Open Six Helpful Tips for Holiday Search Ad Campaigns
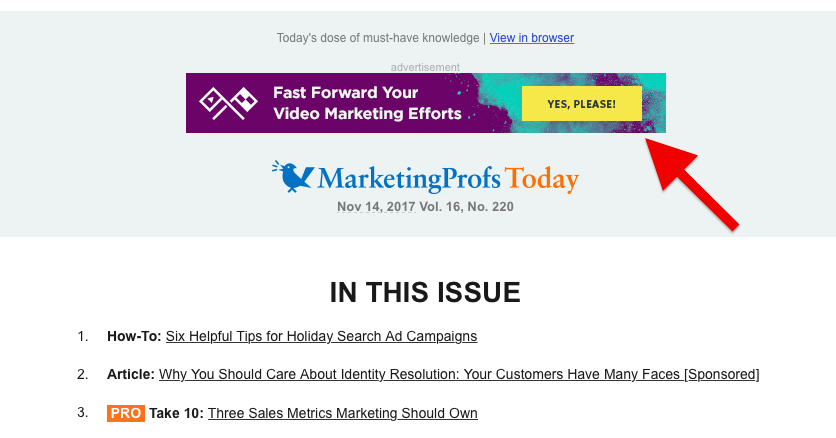 [x=321, y=336]
